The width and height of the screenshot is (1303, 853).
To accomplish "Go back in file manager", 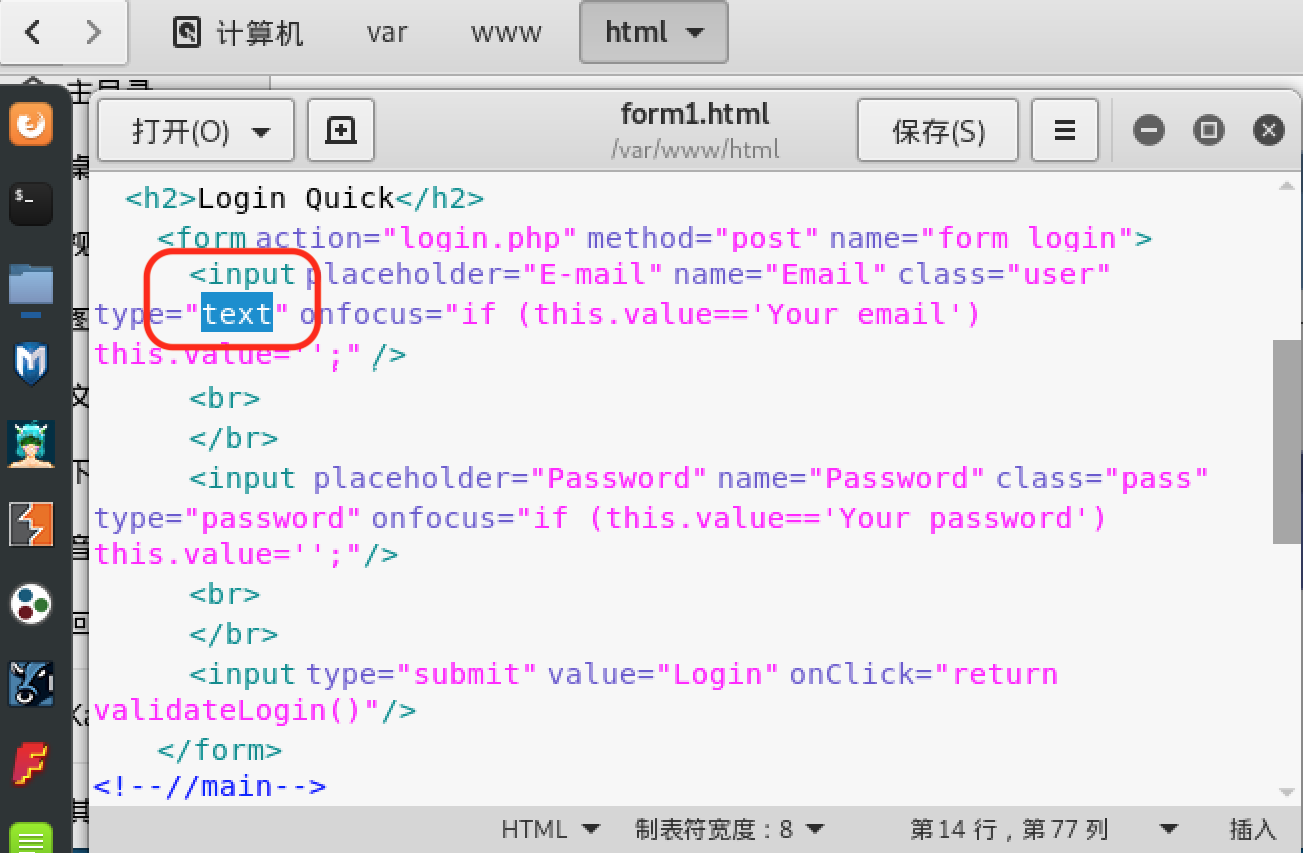I will 32,32.
